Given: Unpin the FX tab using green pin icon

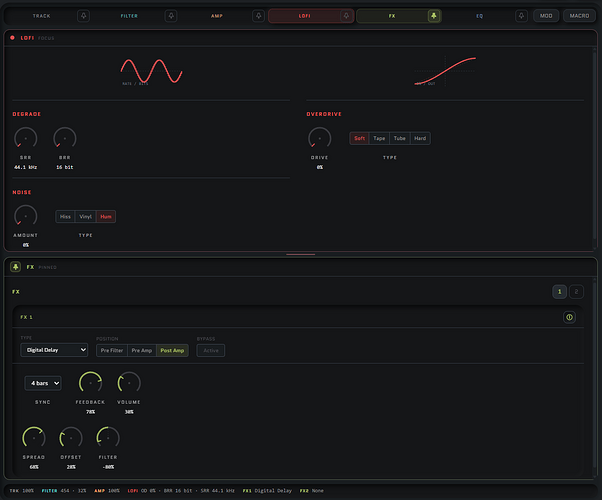Looking at the screenshot, I should coord(433,16).
